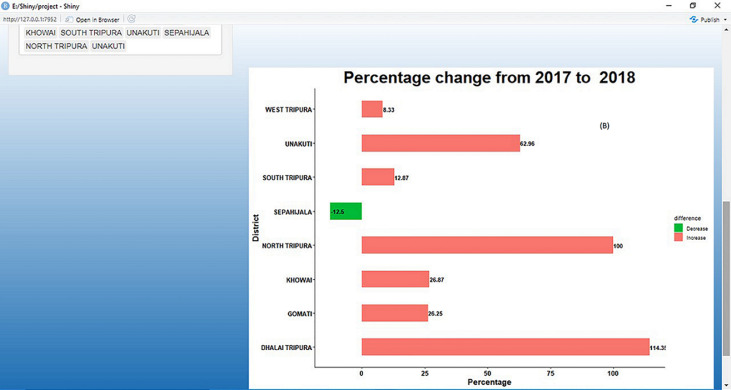Click the UNAKUTI axis label in chart
This screenshot has width=731, height=390.
(298, 144)
